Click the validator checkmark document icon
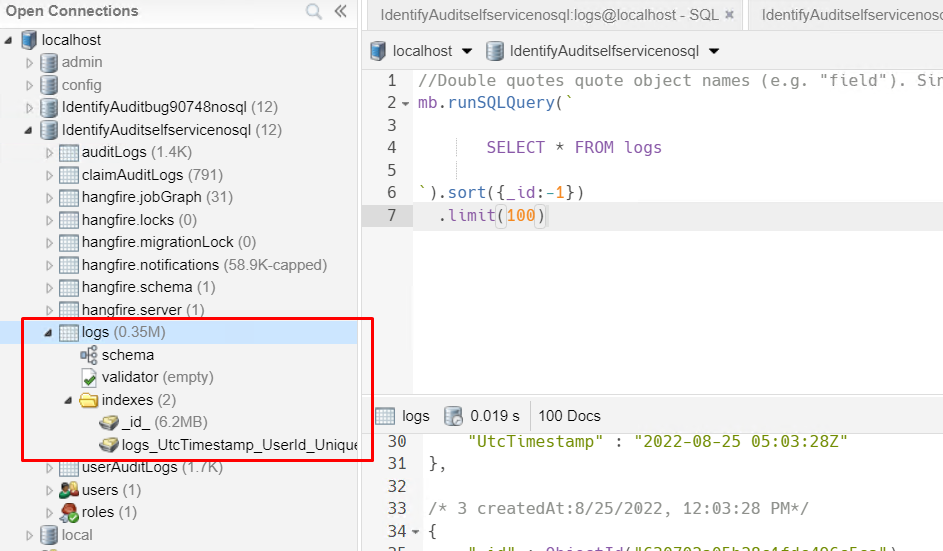The height and width of the screenshot is (551, 943). (x=89, y=378)
